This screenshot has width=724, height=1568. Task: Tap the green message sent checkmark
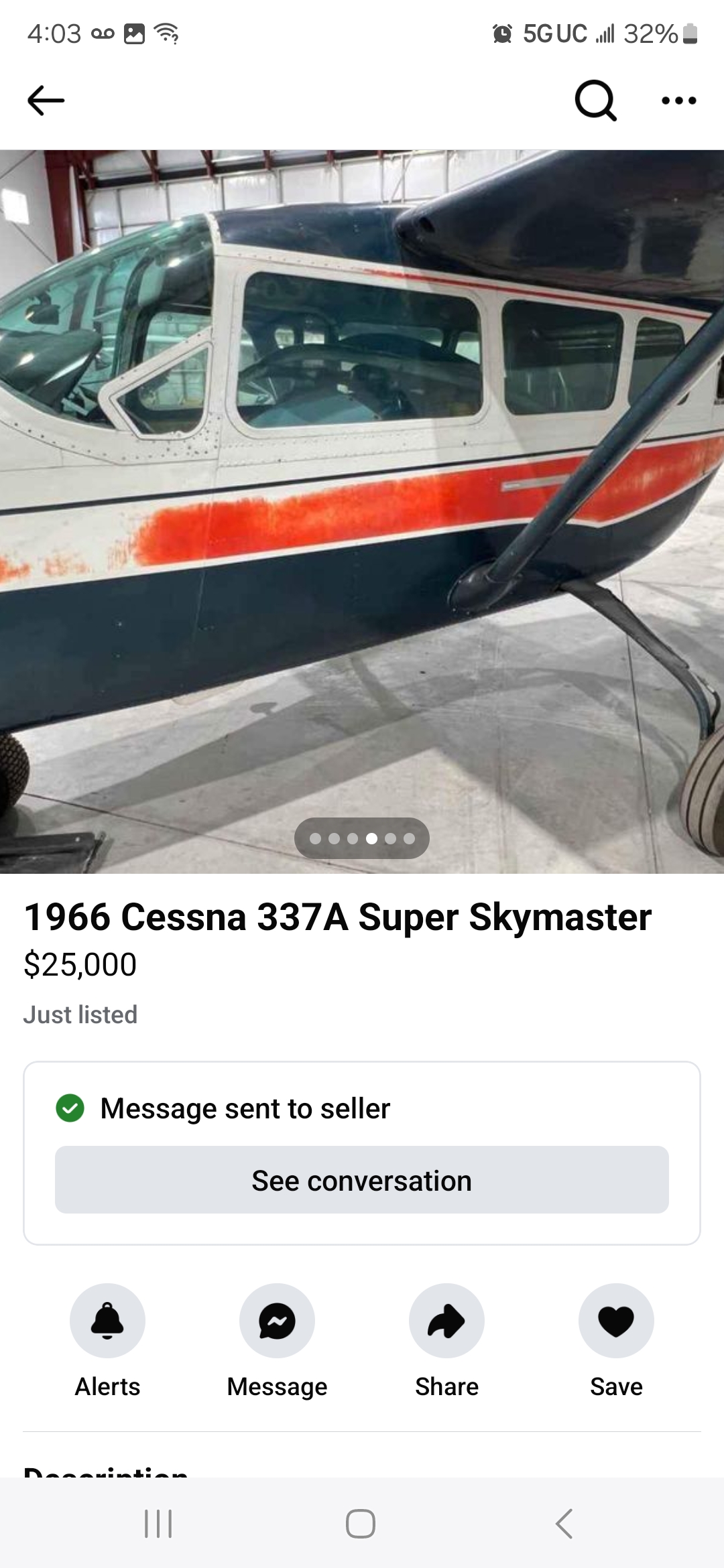click(x=70, y=1108)
